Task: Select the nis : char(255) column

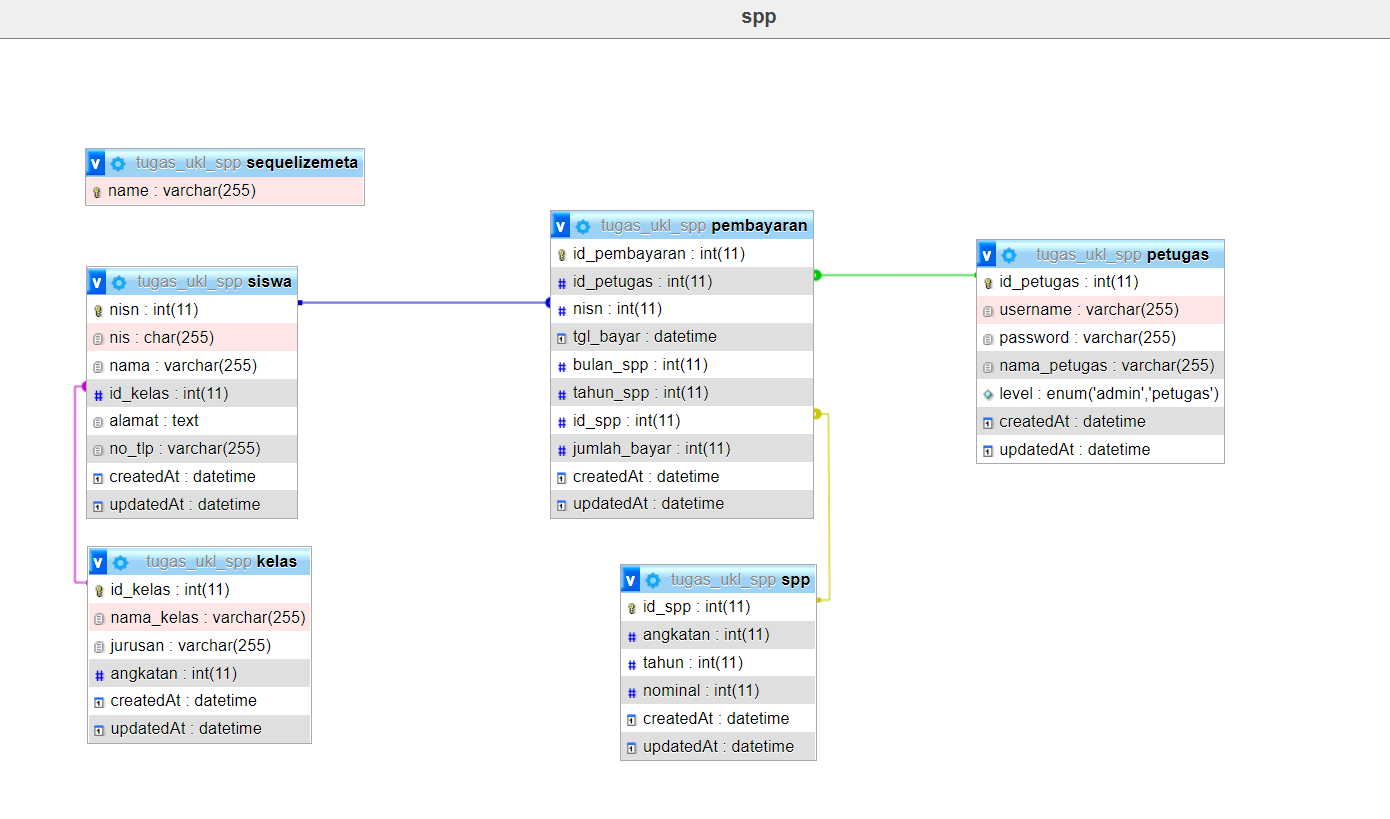Action: point(192,337)
